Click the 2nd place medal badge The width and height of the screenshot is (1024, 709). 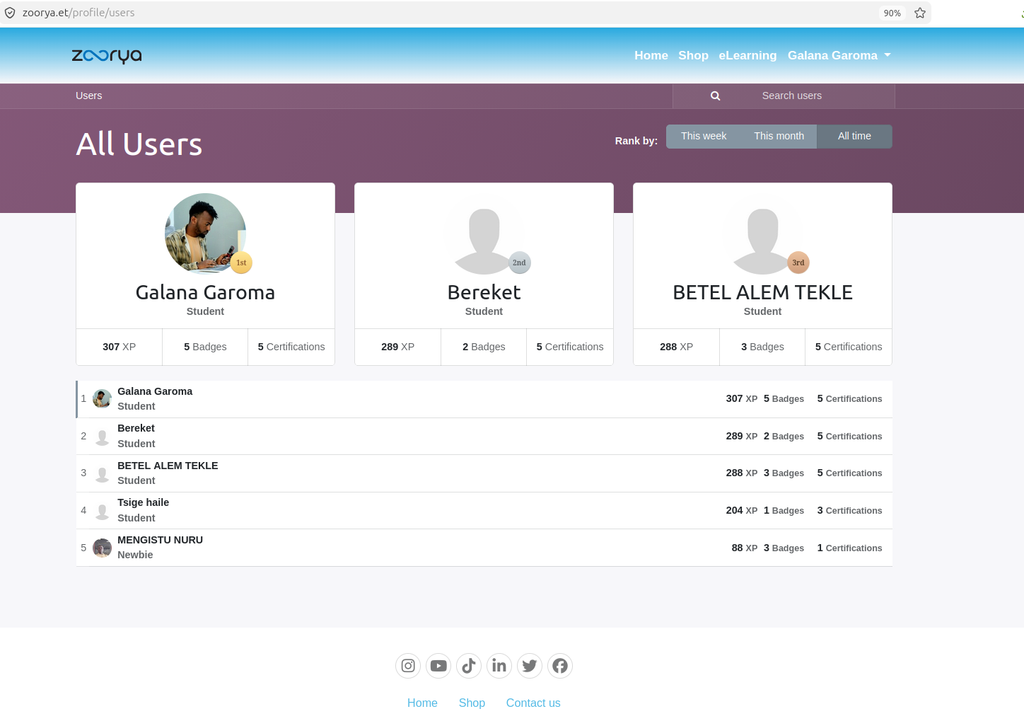click(x=519, y=262)
